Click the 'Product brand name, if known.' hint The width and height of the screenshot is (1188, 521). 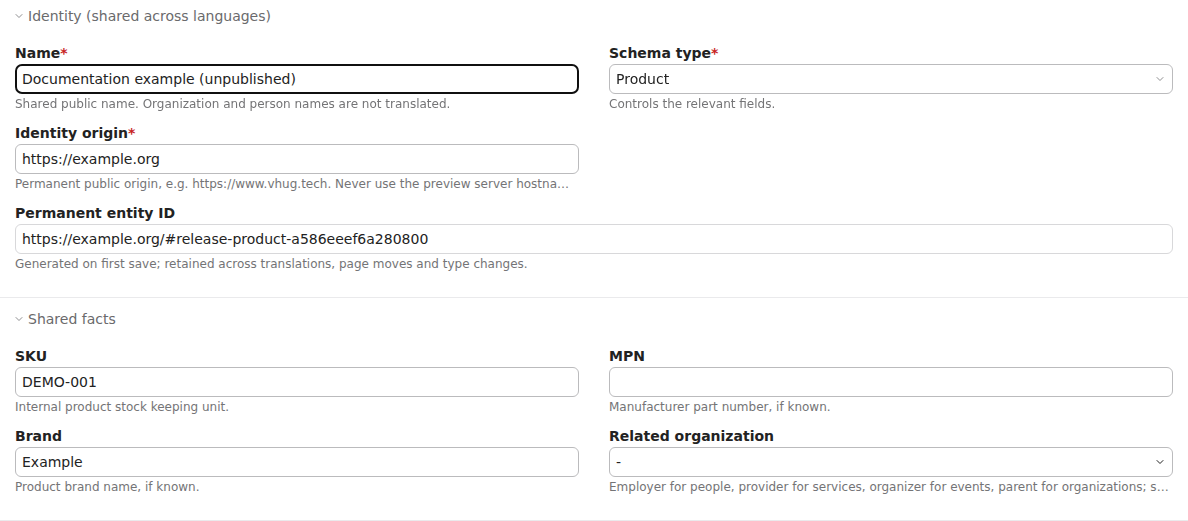107,487
